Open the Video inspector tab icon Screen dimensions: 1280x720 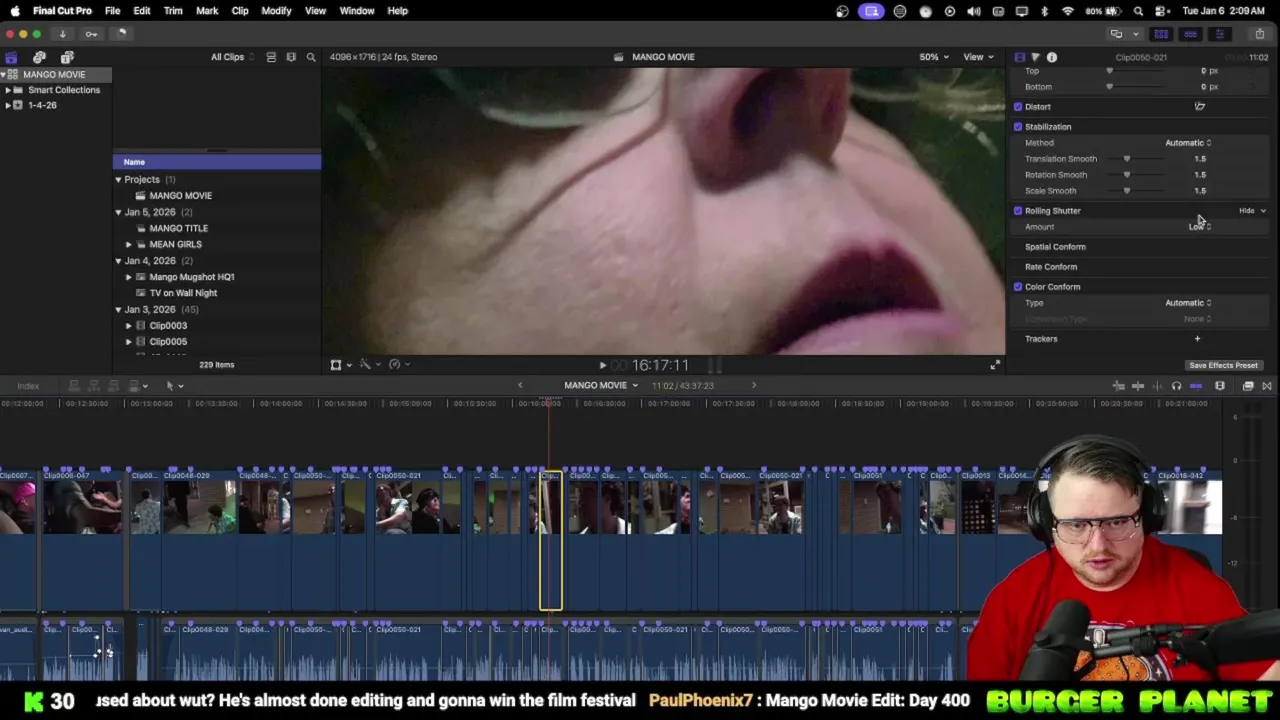point(1019,57)
